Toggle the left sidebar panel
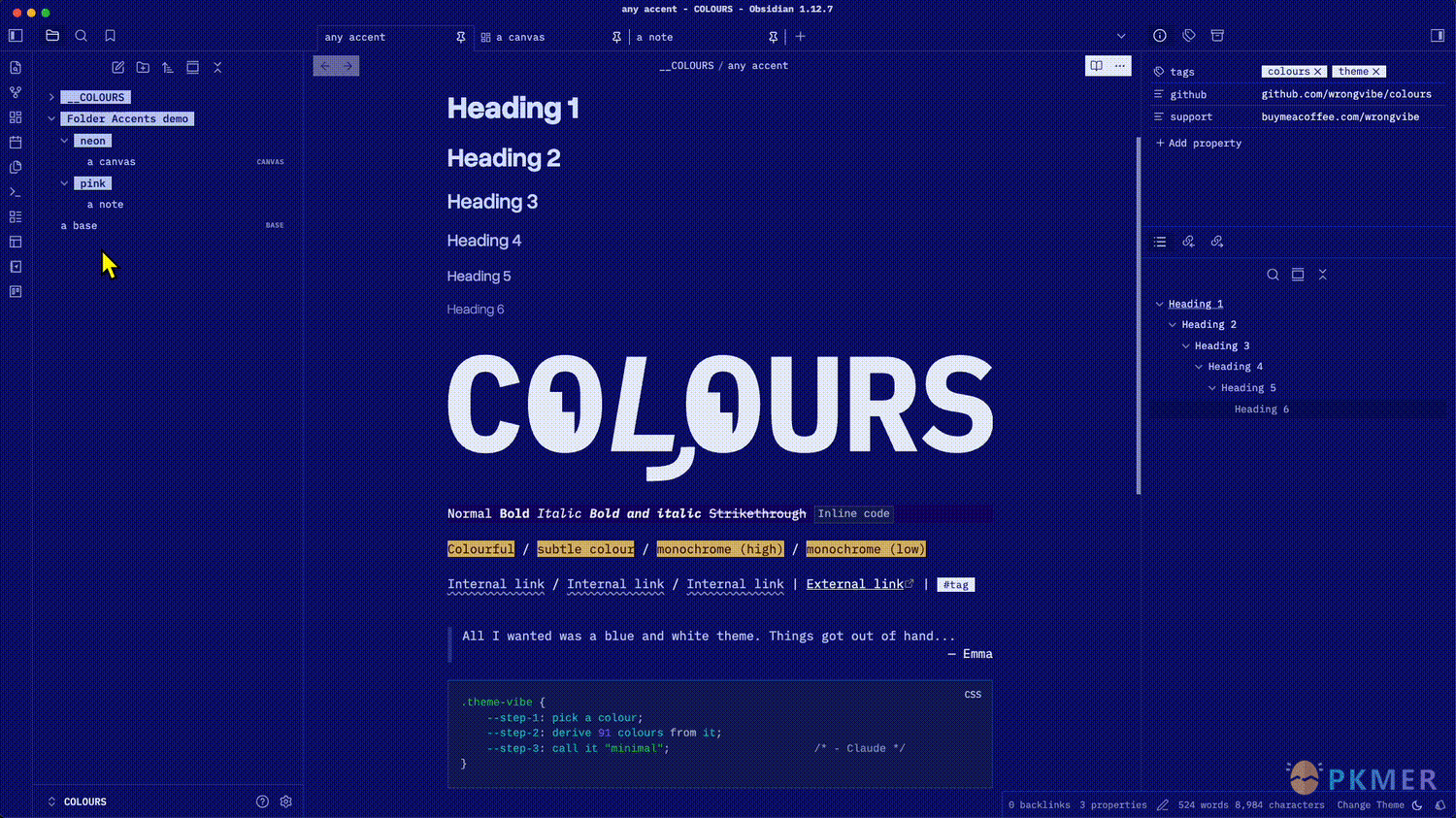 (x=16, y=36)
